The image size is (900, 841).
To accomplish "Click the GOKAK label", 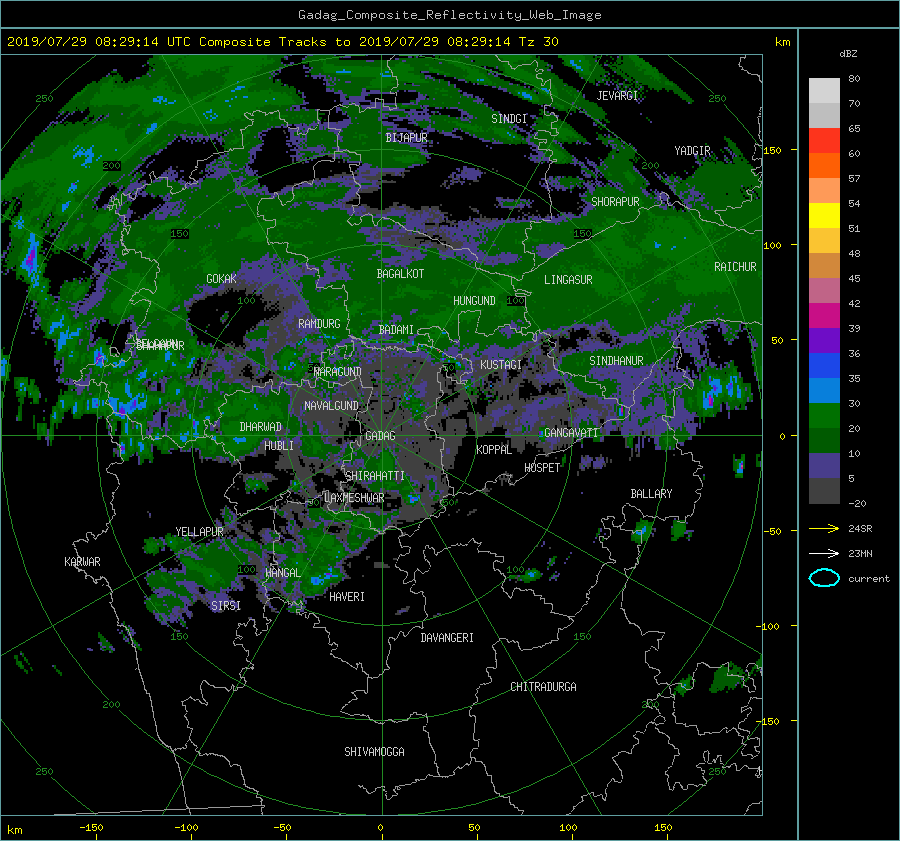I will pos(222,279).
